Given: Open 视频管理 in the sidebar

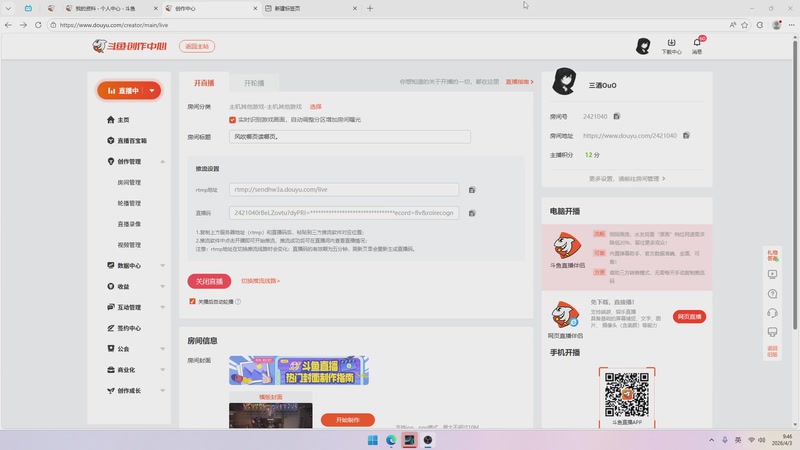Looking at the screenshot, I should click(x=129, y=245).
